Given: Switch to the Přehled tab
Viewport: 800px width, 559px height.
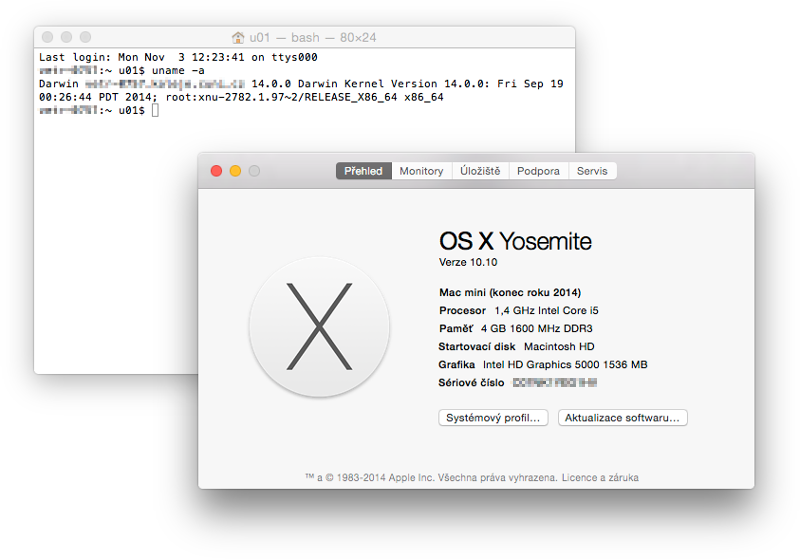Looking at the screenshot, I should pos(363,171).
